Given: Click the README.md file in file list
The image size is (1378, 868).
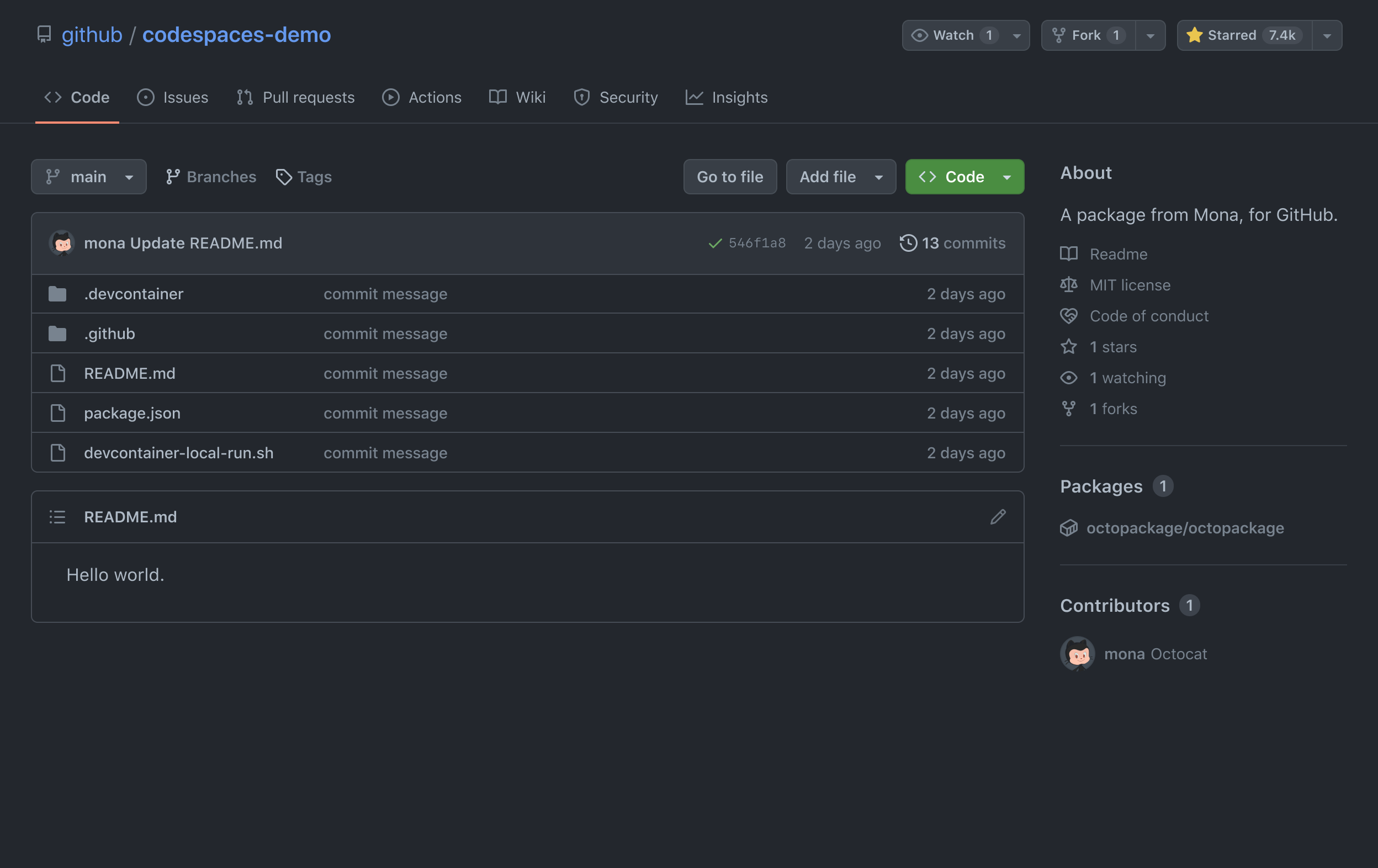Looking at the screenshot, I should (x=129, y=372).
